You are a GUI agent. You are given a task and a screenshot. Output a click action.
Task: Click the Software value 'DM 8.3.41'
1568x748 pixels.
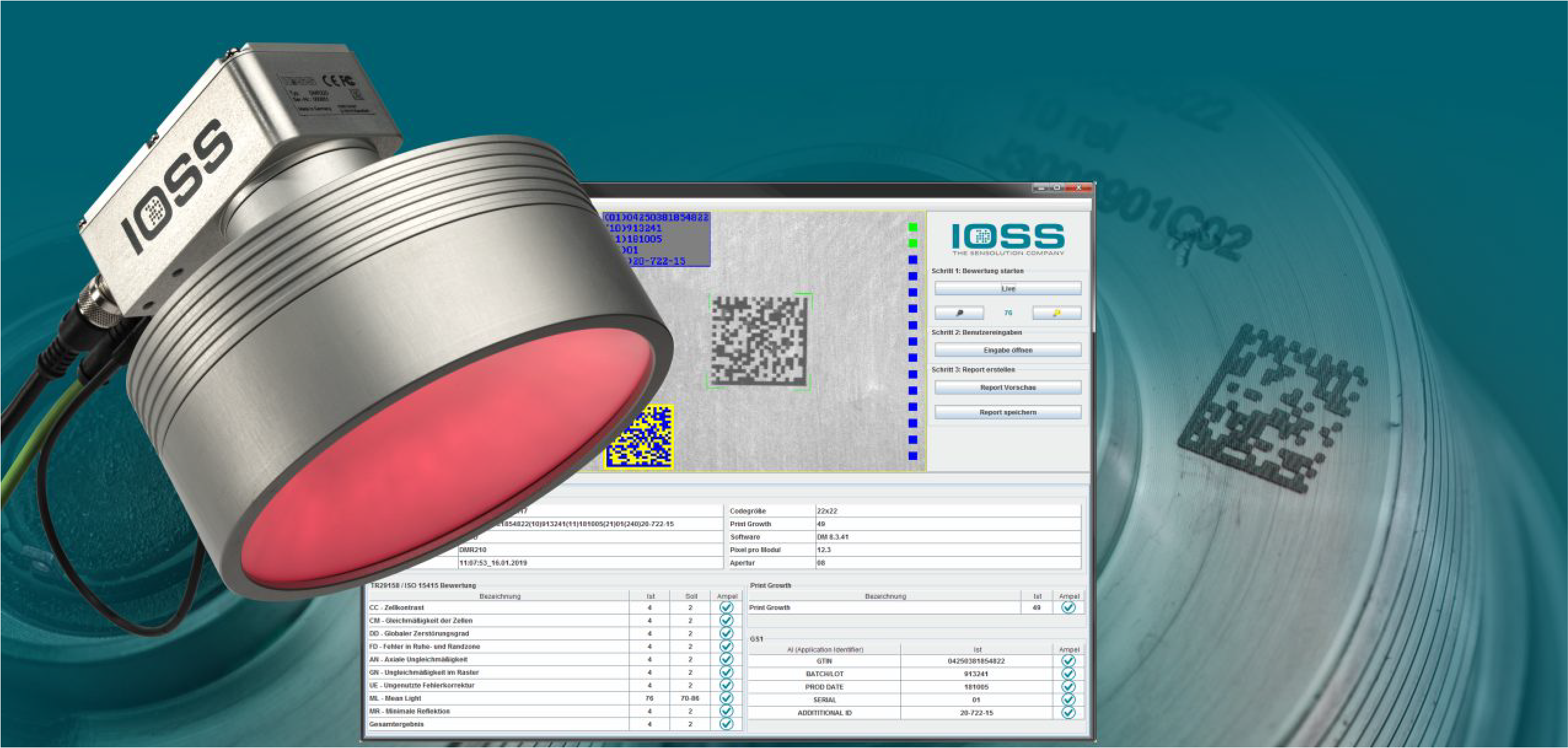coord(833,537)
